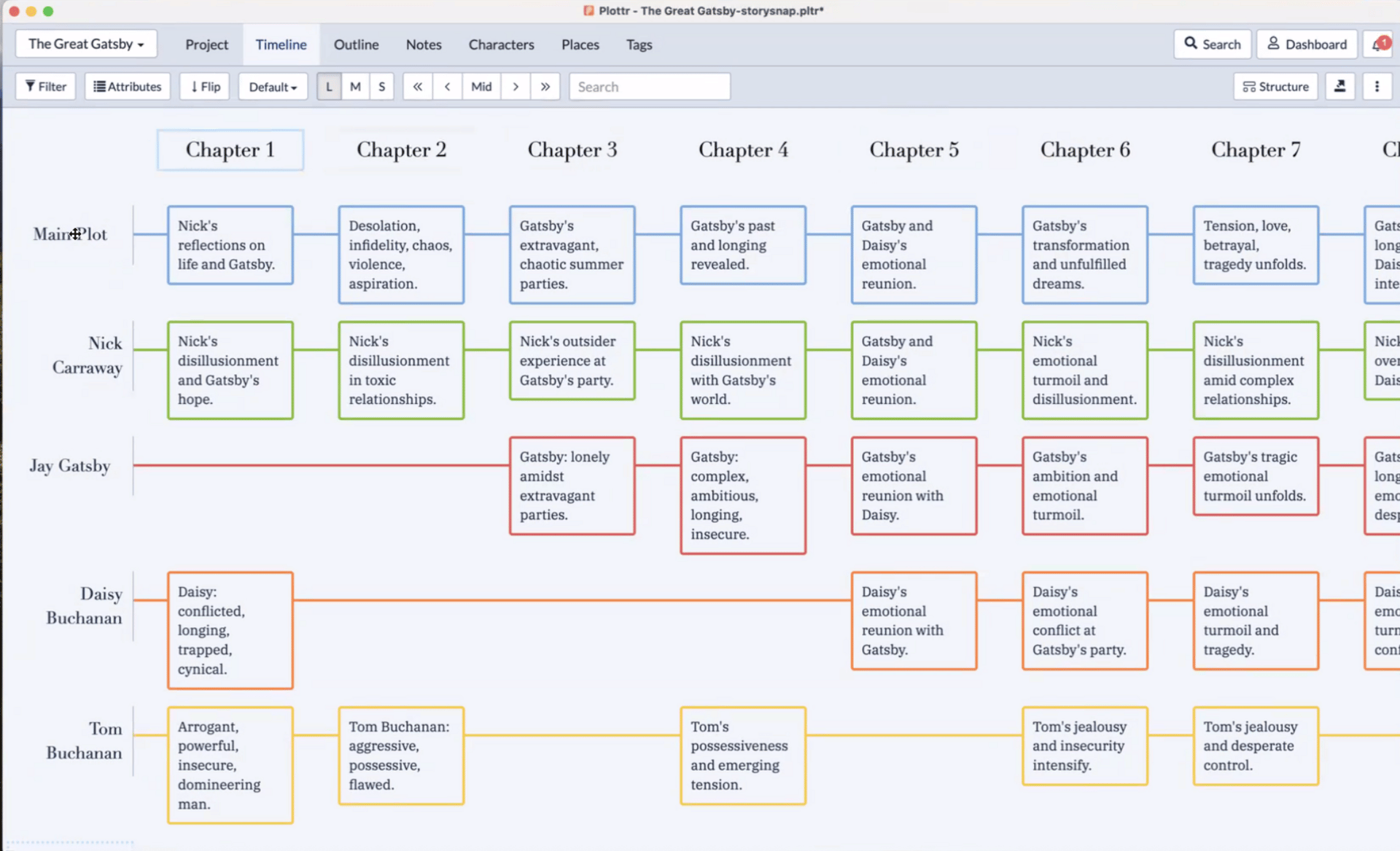Image resolution: width=1400 pixels, height=851 pixels.
Task: Switch to the Outline tab
Action: [356, 44]
